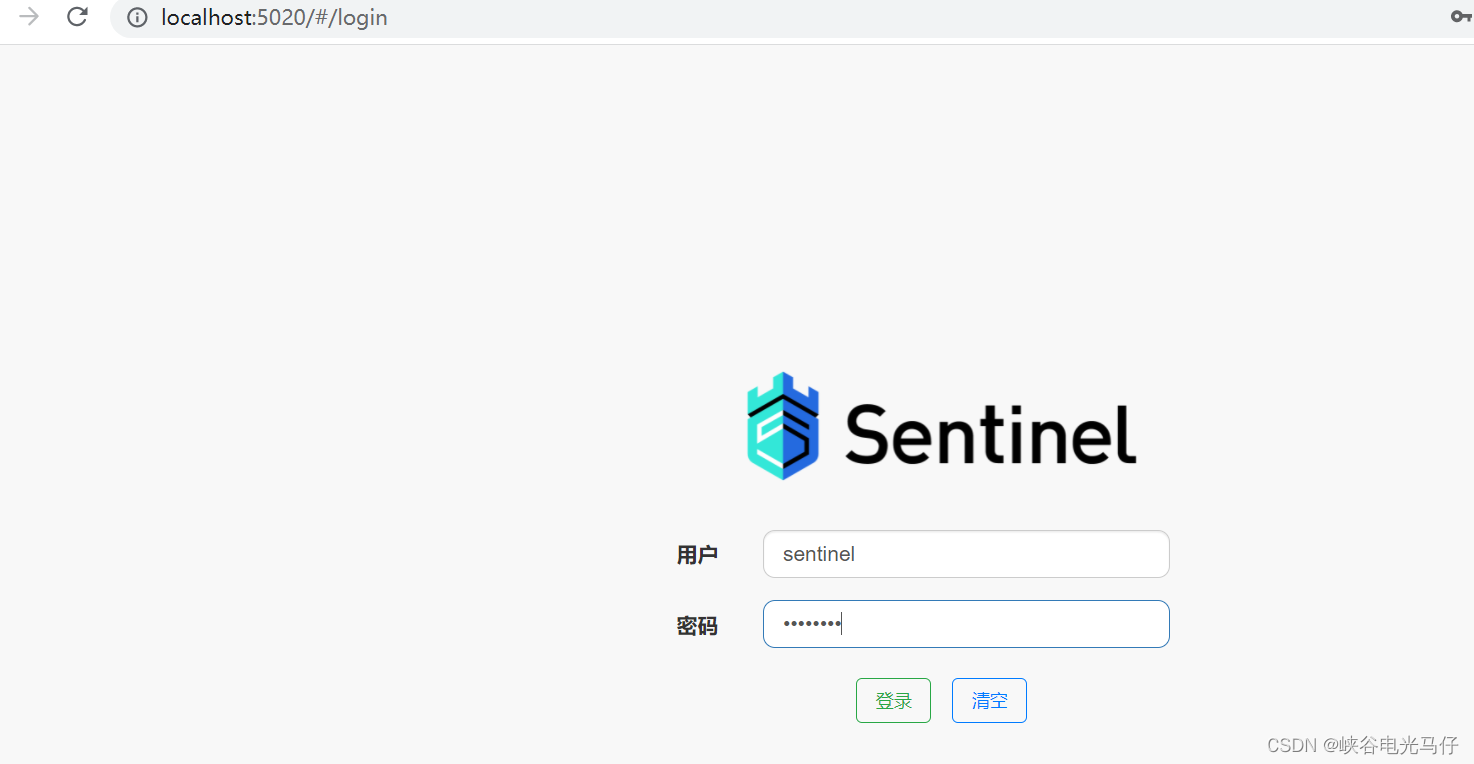The height and width of the screenshot is (764, 1474).
Task: Select the Sentinel login button
Action: click(893, 700)
